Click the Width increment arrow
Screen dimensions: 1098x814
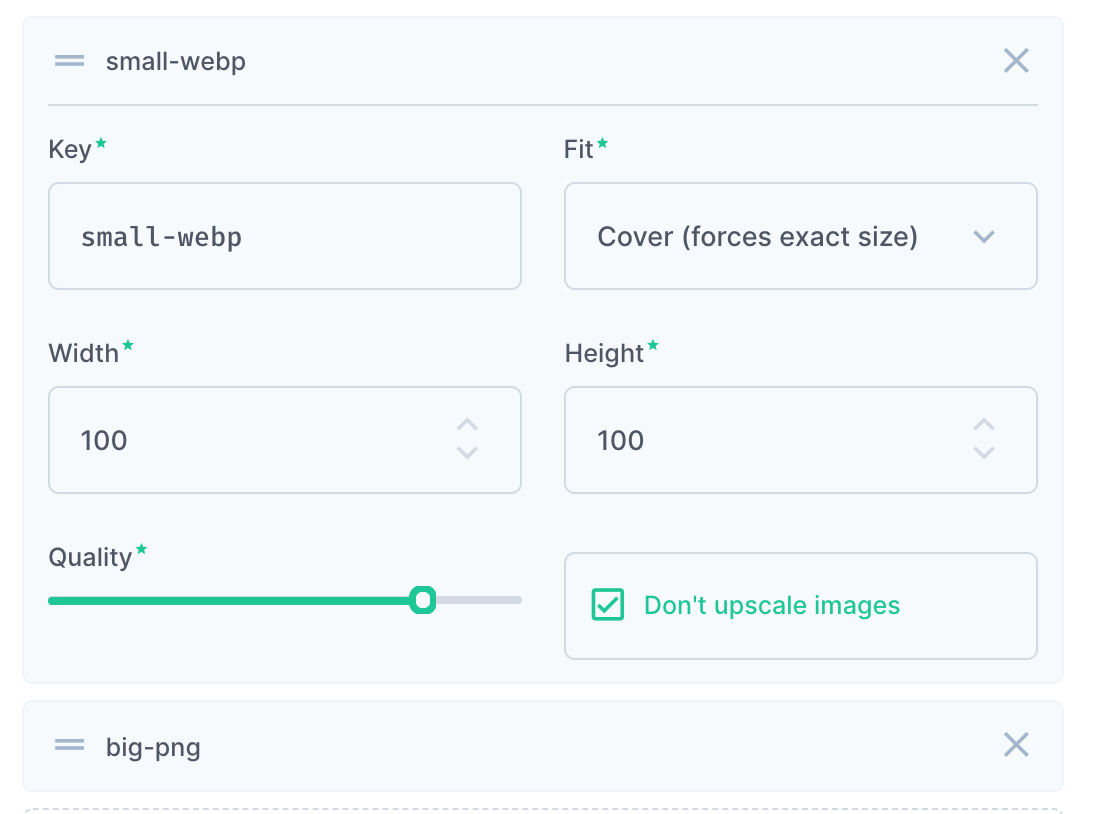(x=466, y=424)
